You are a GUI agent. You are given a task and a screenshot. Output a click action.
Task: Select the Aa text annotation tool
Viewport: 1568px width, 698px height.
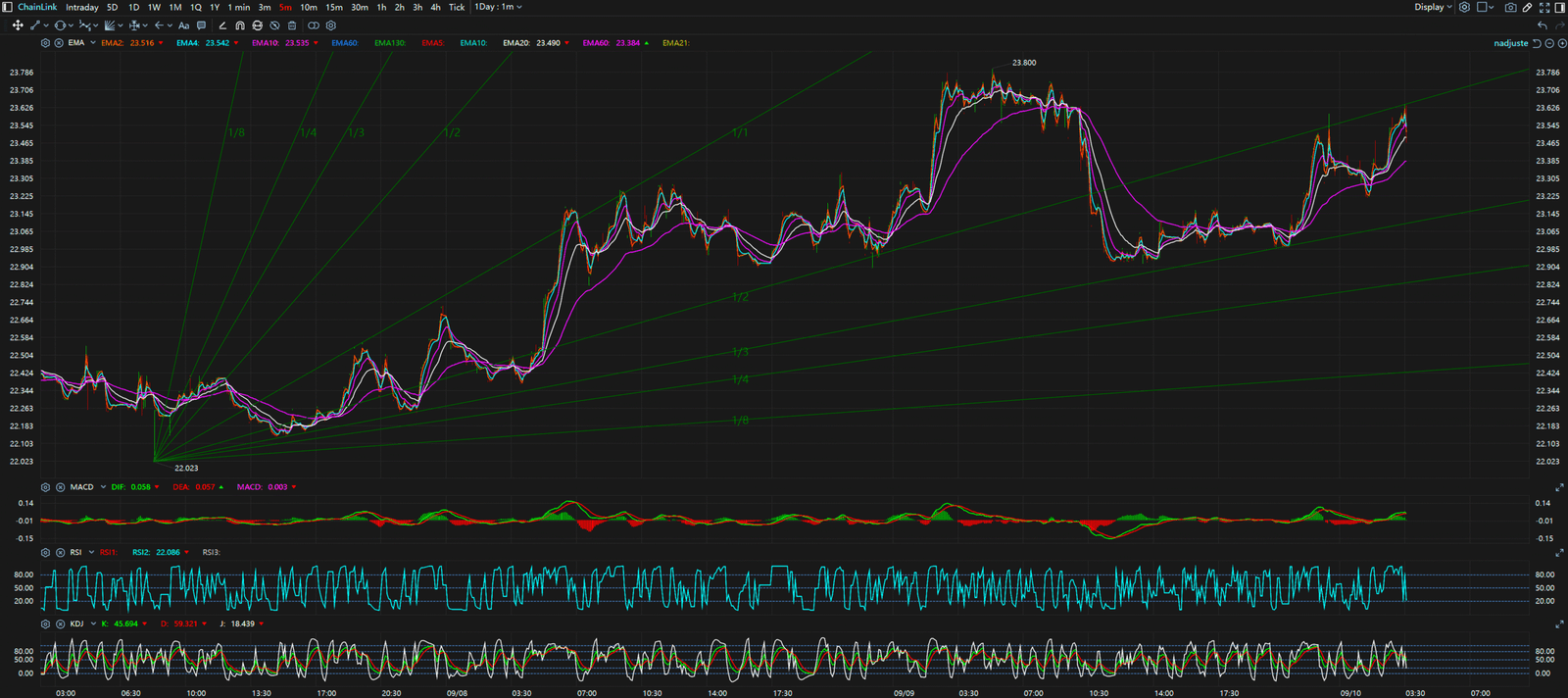pyautogui.click(x=183, y=25)
